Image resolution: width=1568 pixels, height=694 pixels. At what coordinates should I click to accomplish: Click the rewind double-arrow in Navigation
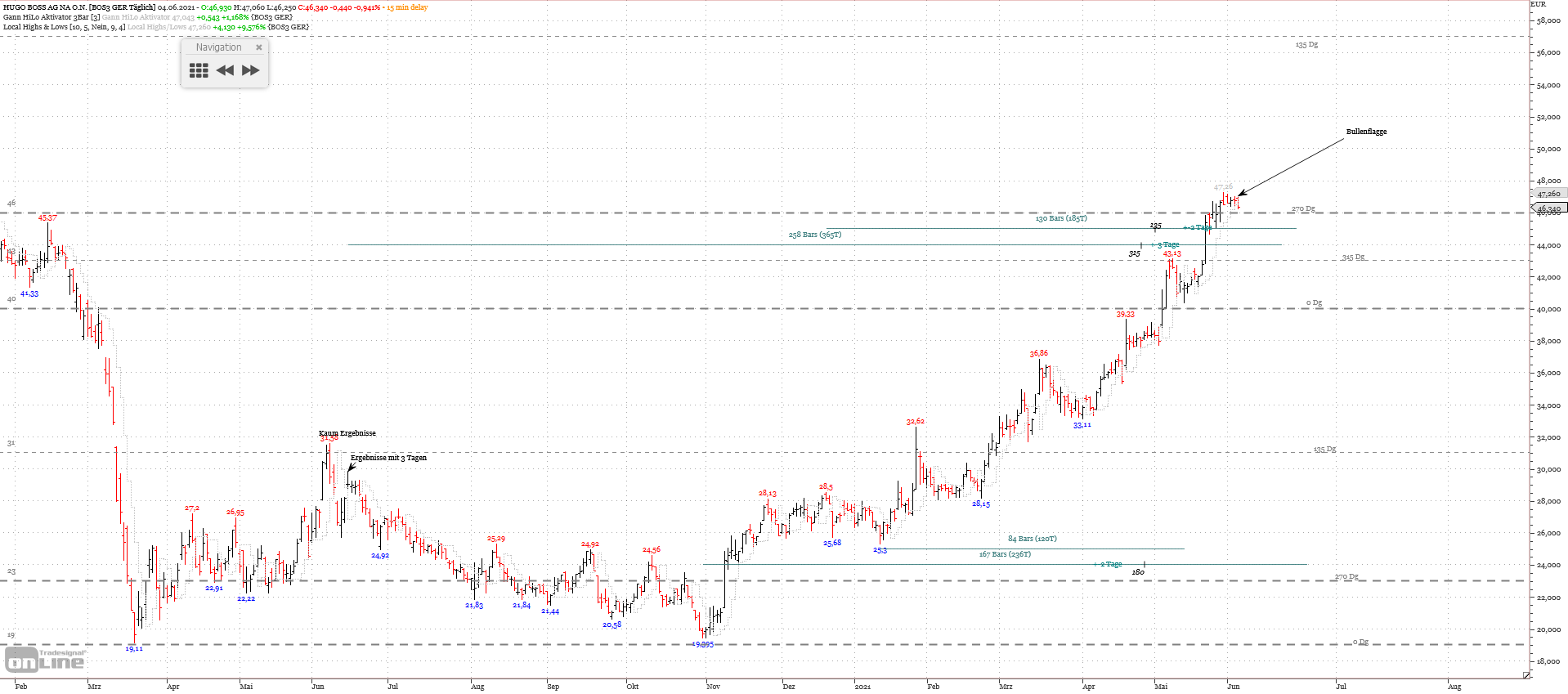pyautogui.click(x=225, y=70)
